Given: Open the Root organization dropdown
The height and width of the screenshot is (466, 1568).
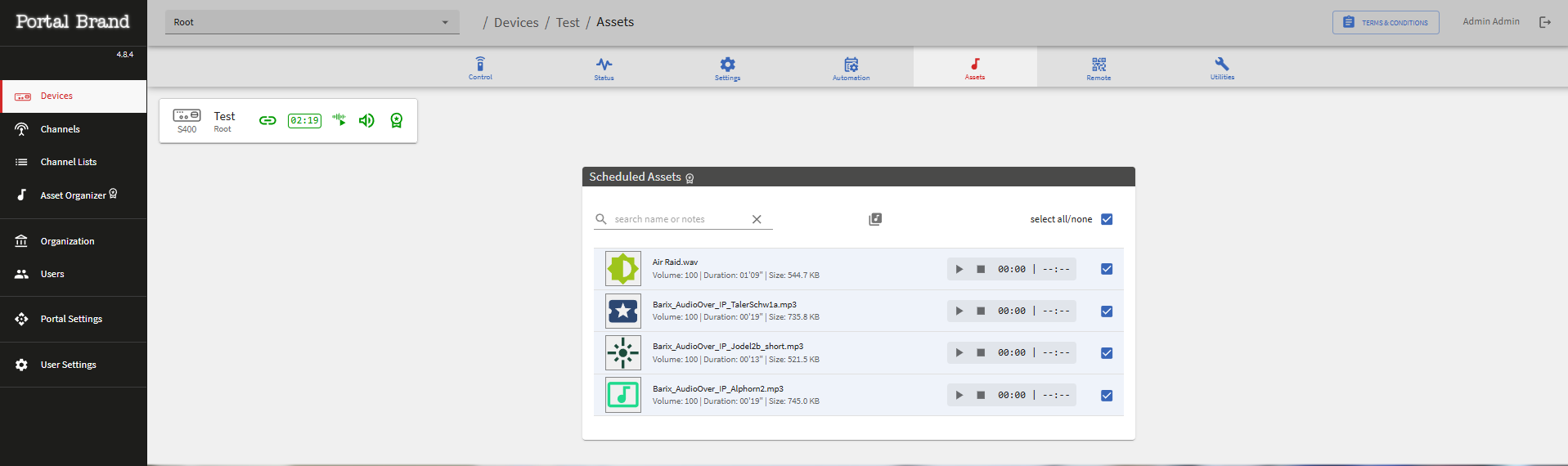Looking at the screenshot, I should [x=312, y=22].
